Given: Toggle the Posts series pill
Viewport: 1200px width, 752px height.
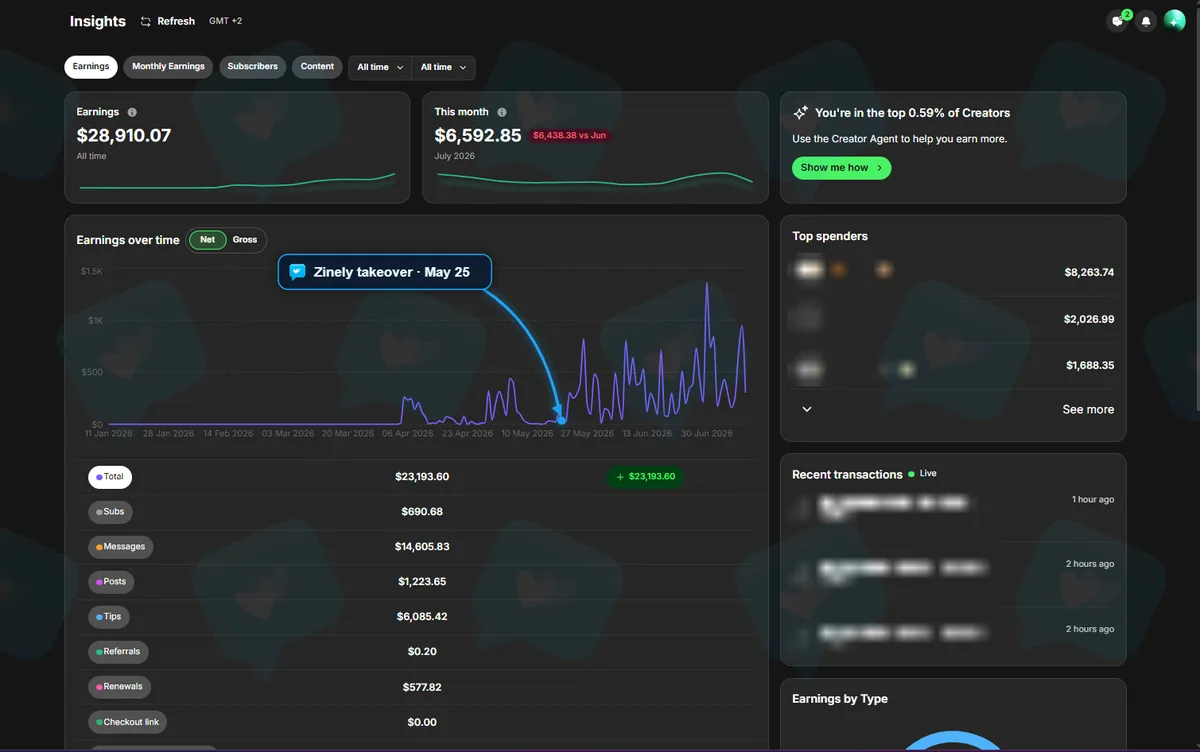Looking at the screenshot, I should [111, 582].
